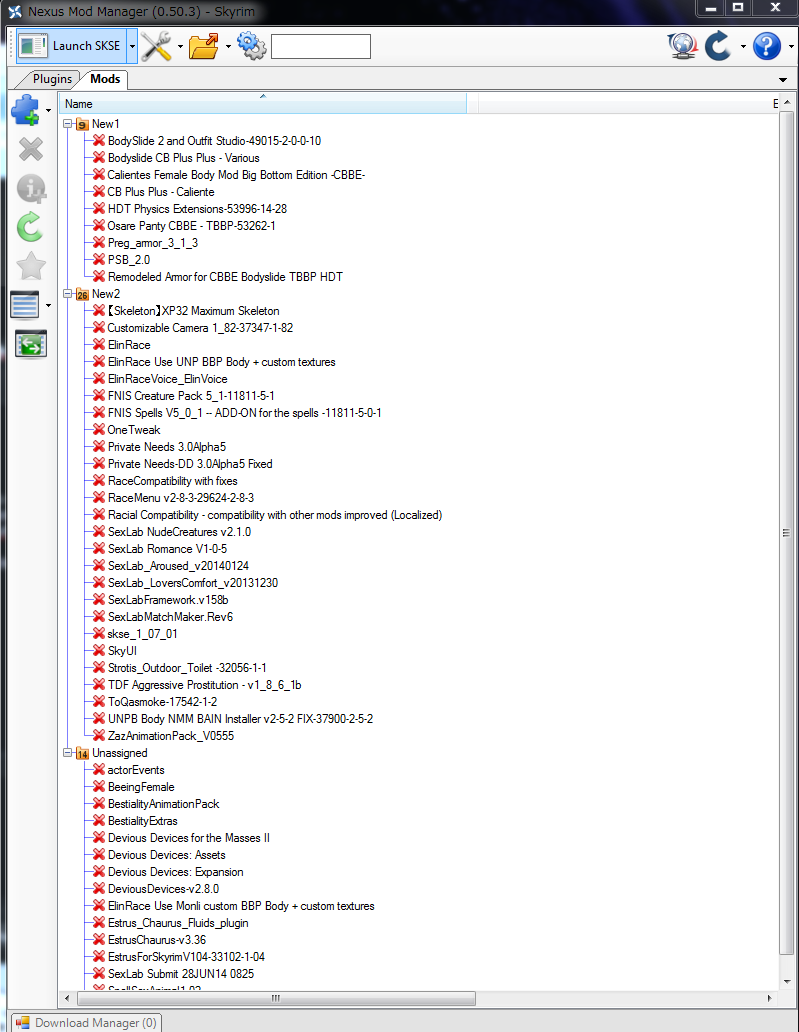This screenshot has width=799, height=1032.
Task: Click the mod information tag icon
Action: (30, 189)
